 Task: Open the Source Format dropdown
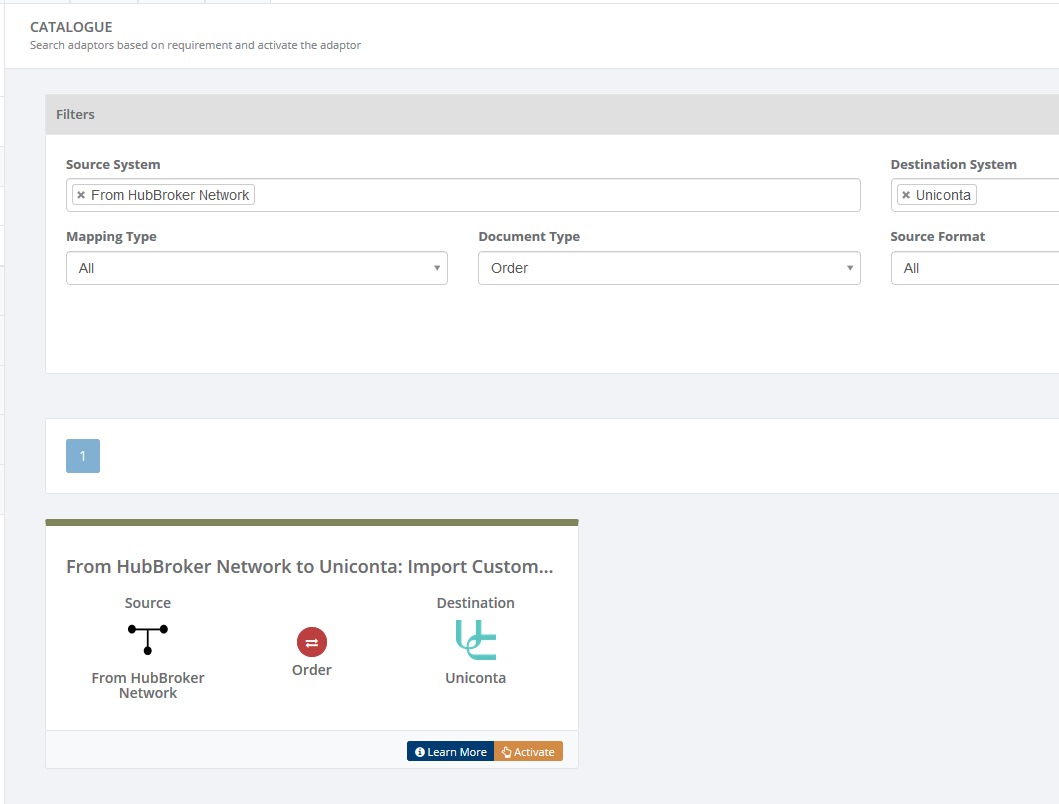tap(975, 268)
